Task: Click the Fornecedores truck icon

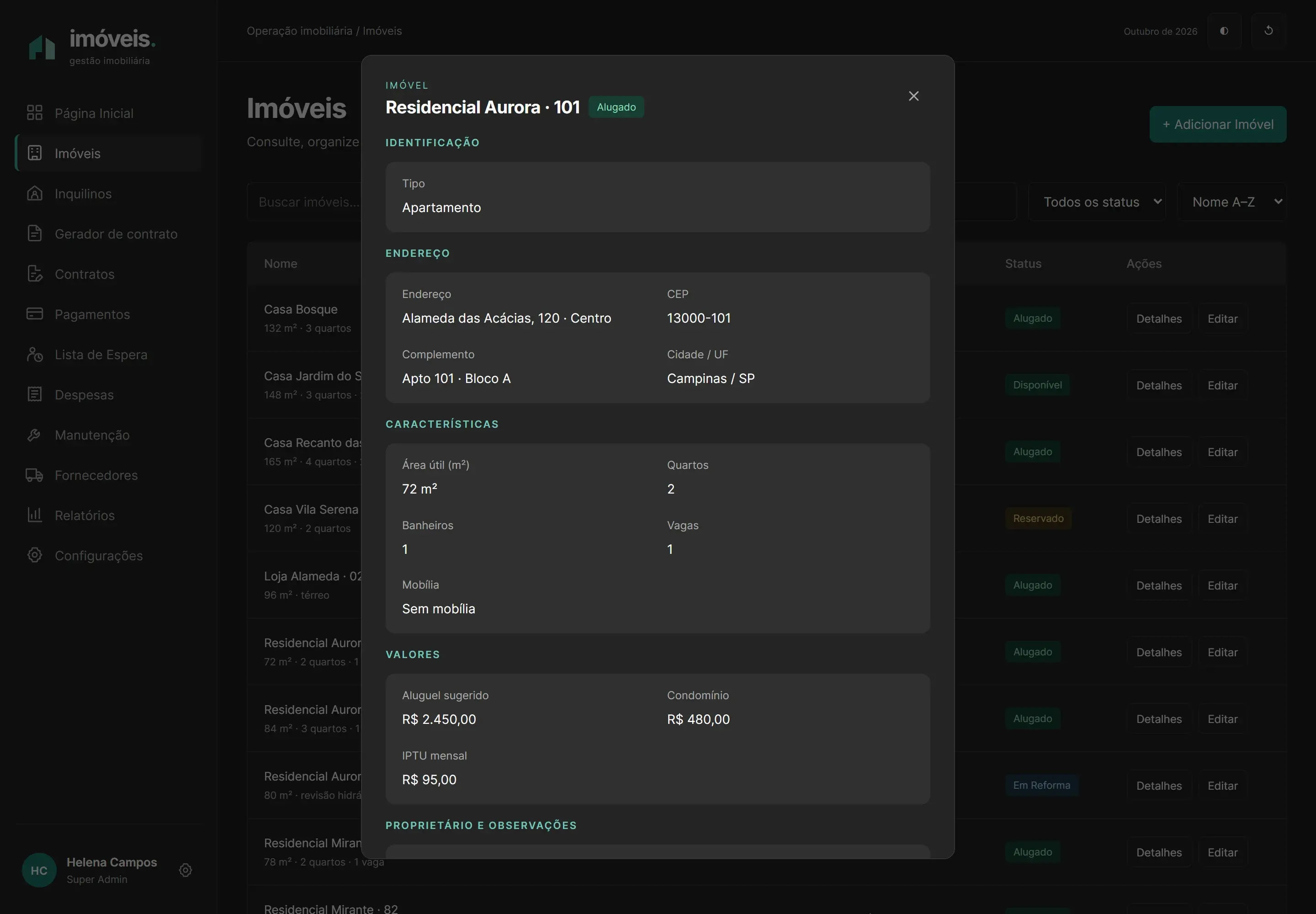Action: [35, 475]
